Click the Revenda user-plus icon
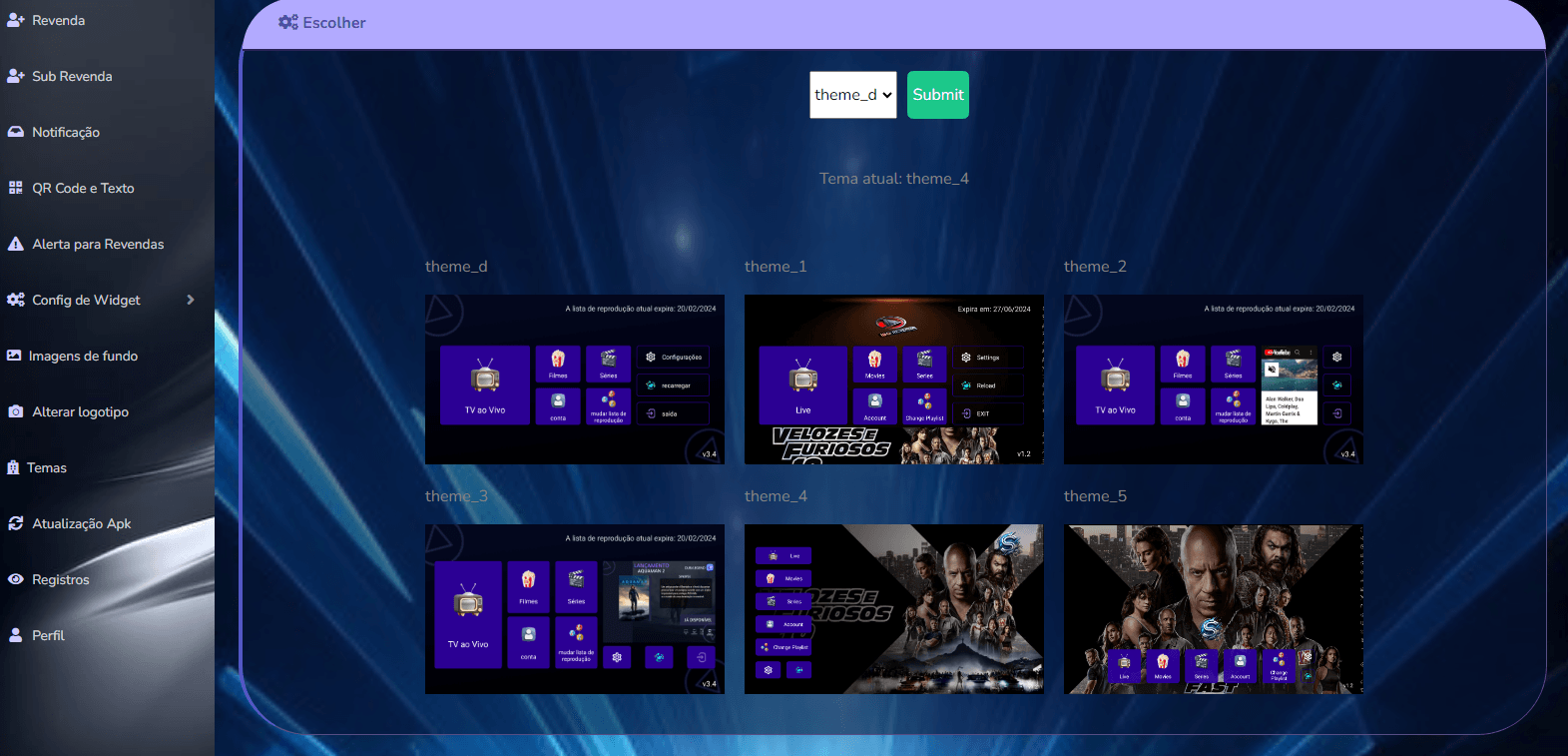Screen dimensions: 1568x756 tap(15, 20)
